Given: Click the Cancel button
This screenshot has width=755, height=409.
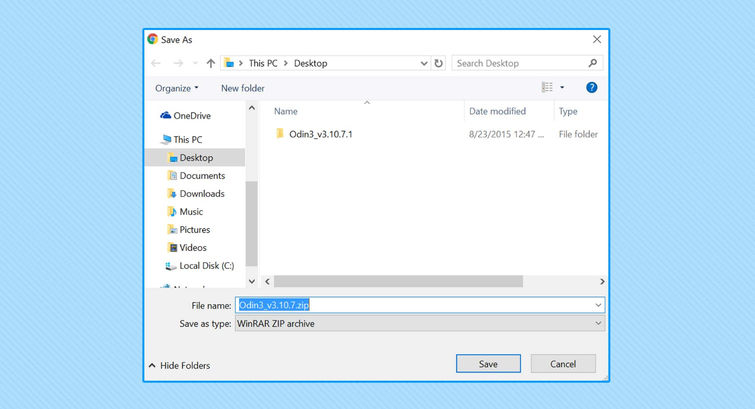Looking at the screenshot, I should tap(563, 364).
